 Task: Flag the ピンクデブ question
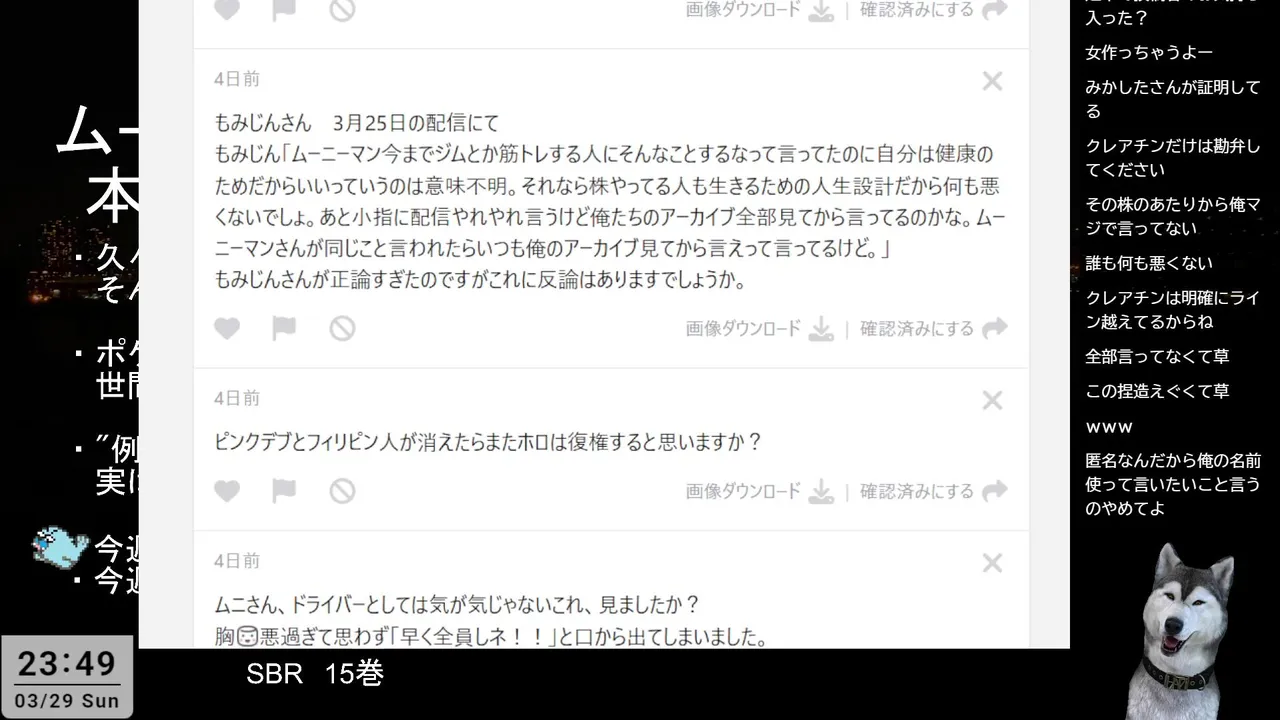click(284, 491)
